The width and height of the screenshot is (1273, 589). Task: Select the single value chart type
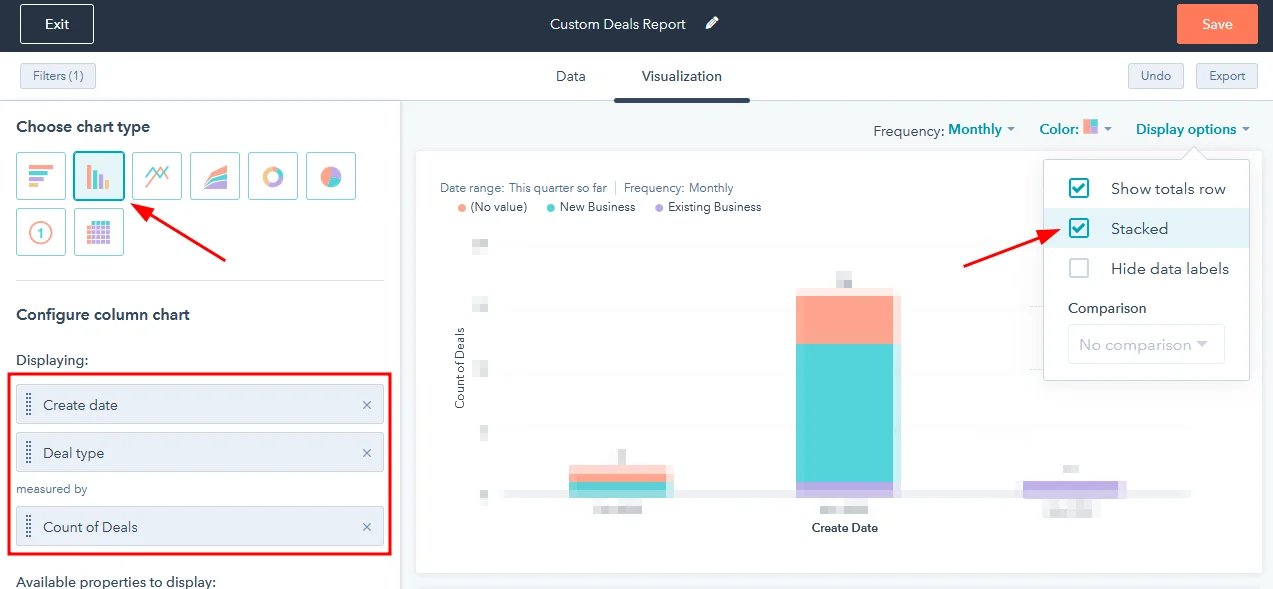point(40,232)
